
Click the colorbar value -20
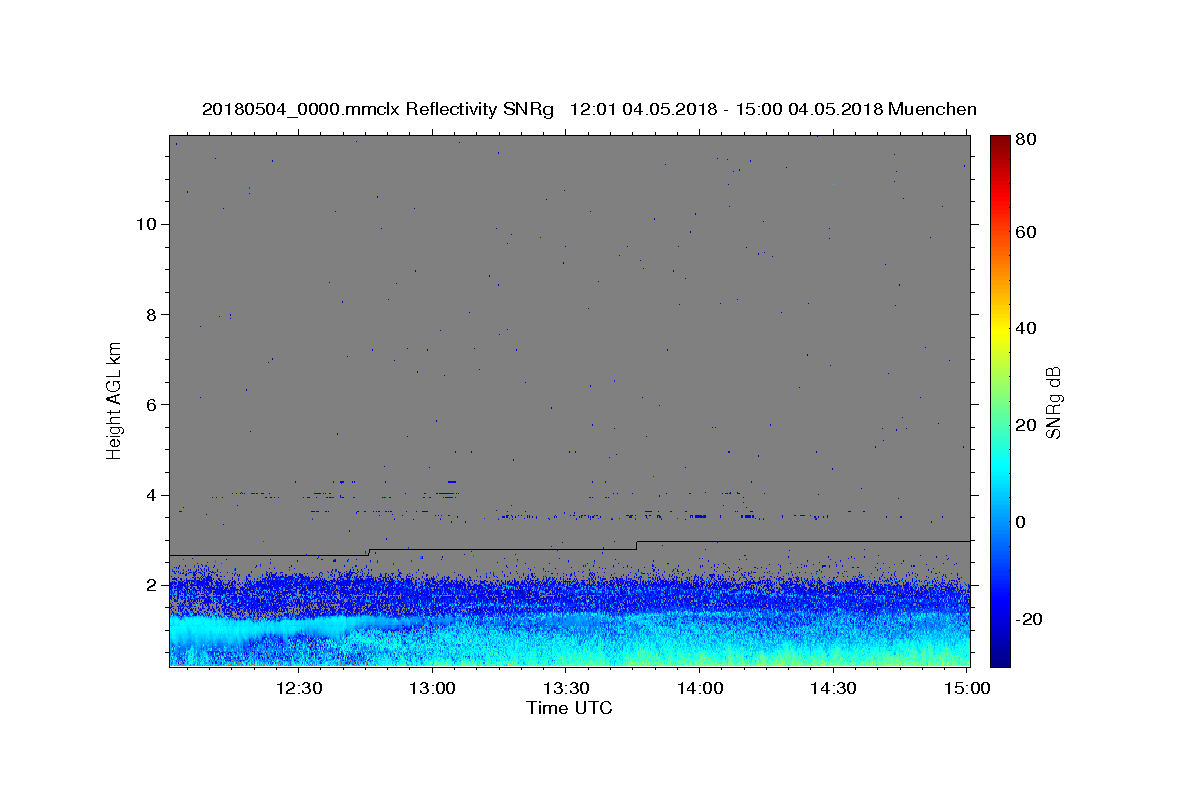(x=1029, y=619)
